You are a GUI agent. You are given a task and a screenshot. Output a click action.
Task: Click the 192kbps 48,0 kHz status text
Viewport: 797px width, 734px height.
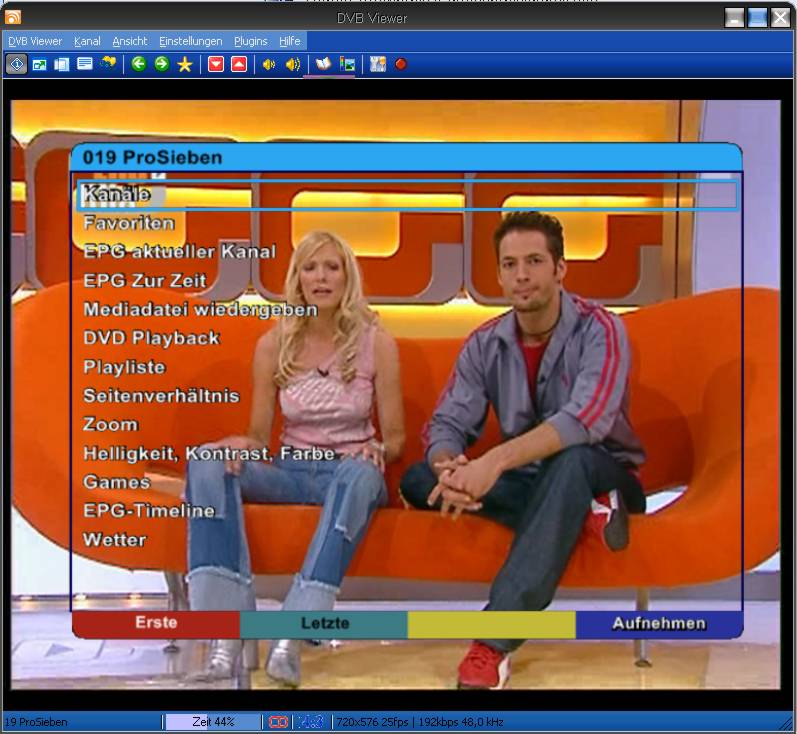click(x=461, y=722)
